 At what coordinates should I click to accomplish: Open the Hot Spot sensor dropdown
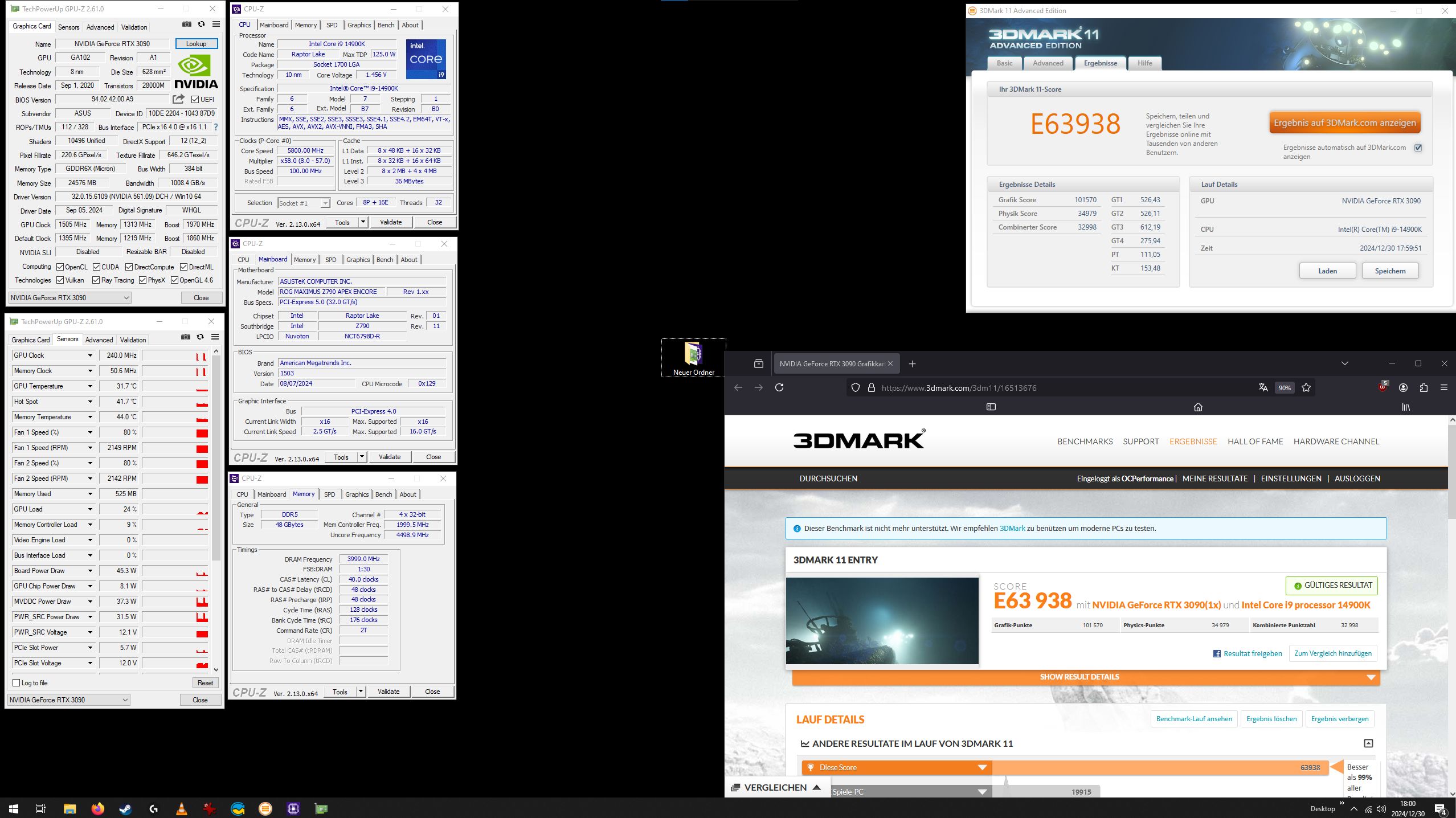[x=90, y=402]
